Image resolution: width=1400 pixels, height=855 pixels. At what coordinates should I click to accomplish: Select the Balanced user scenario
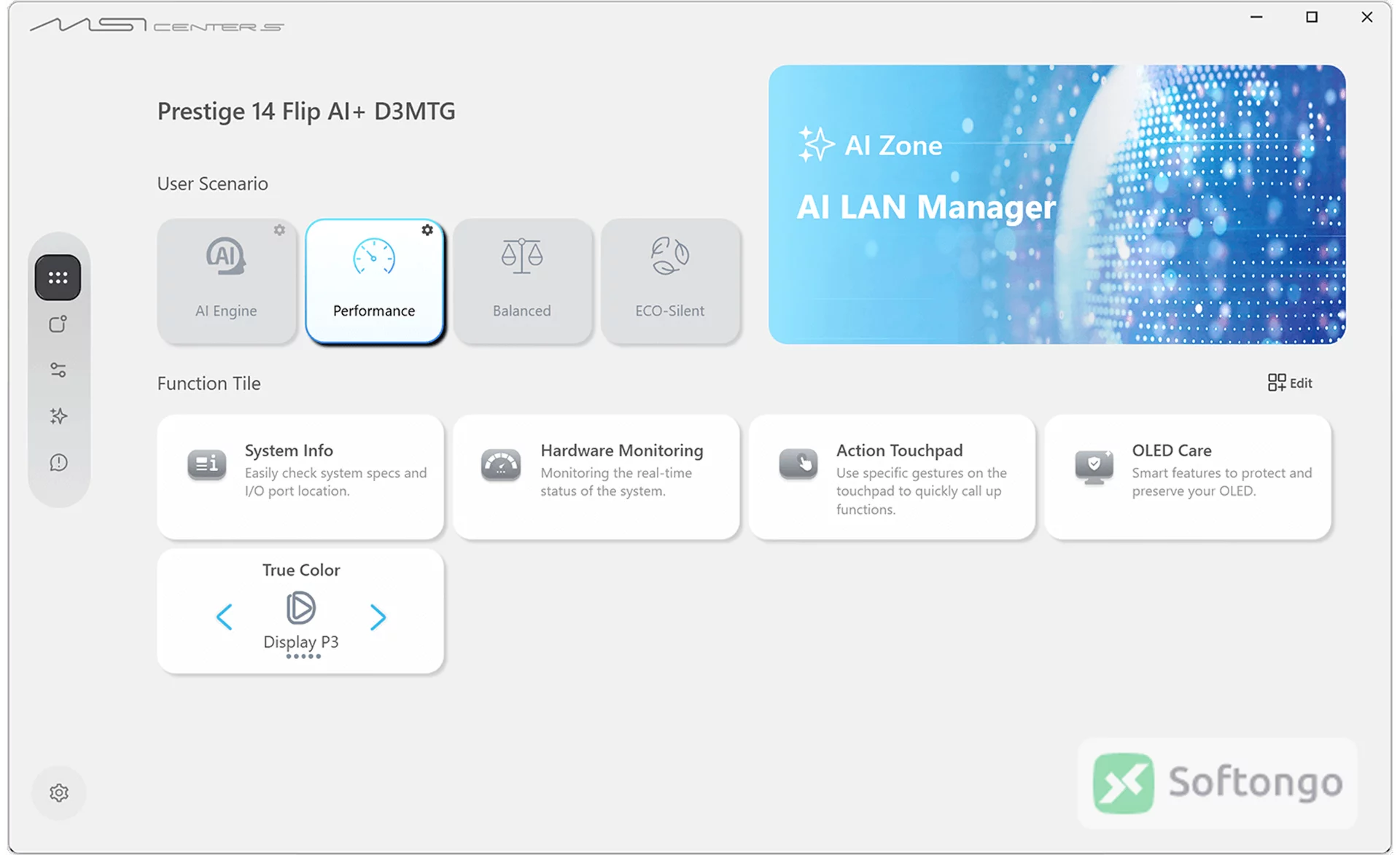522,281
